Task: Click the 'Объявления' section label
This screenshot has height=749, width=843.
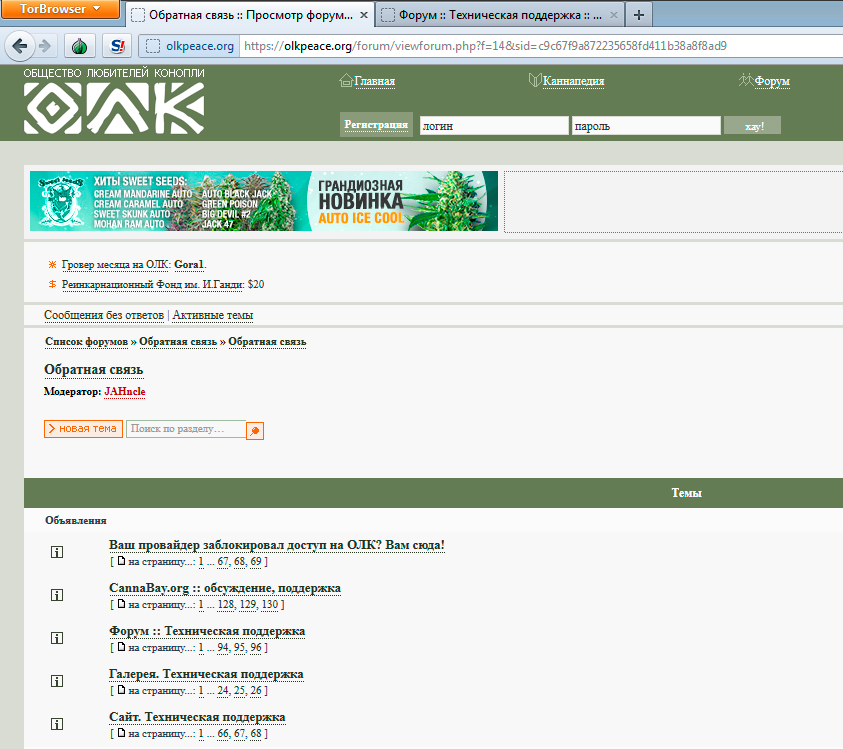Action: click(76, 520)
